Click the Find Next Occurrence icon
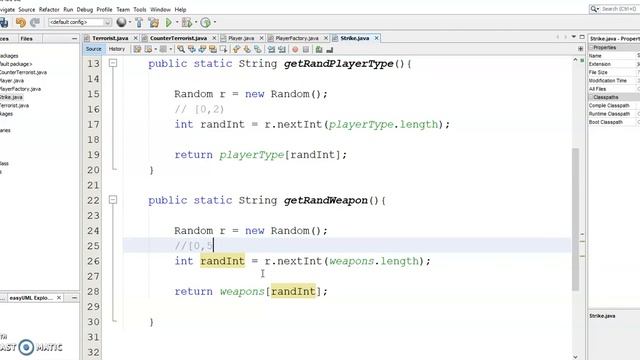 [x=202, y=49]
